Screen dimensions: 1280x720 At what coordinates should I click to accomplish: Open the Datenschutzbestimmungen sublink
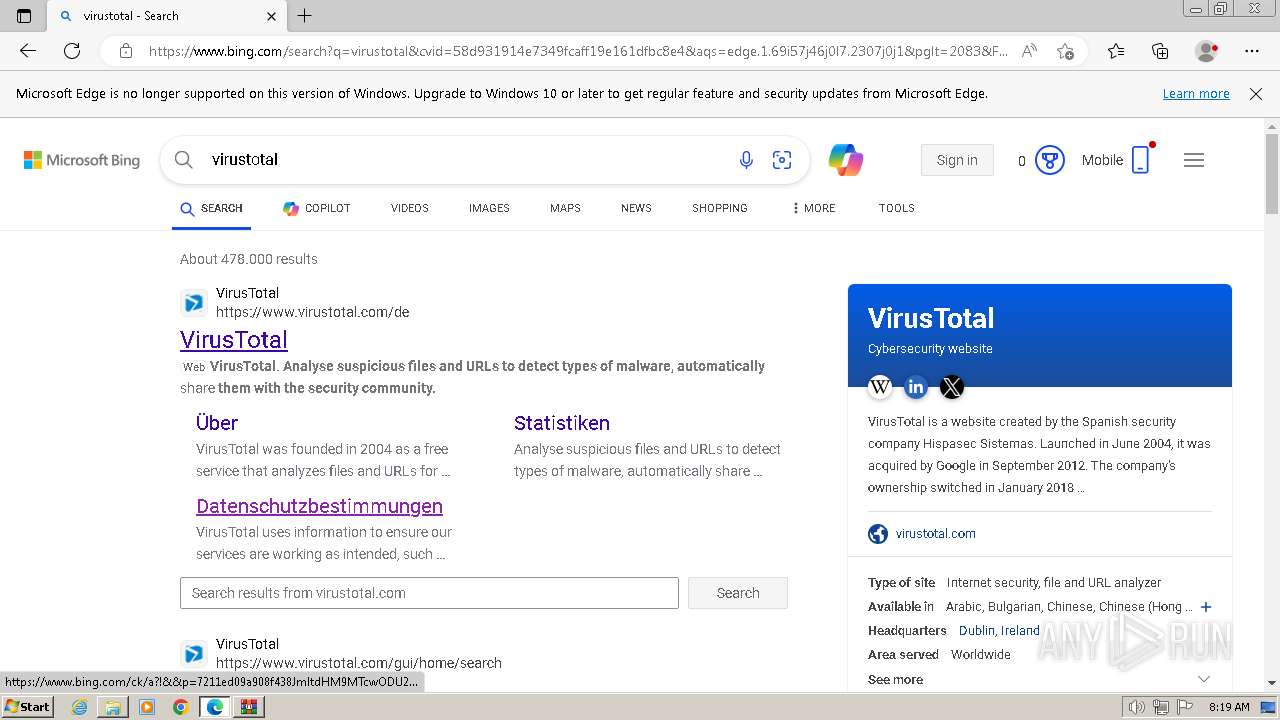[319, 506]
